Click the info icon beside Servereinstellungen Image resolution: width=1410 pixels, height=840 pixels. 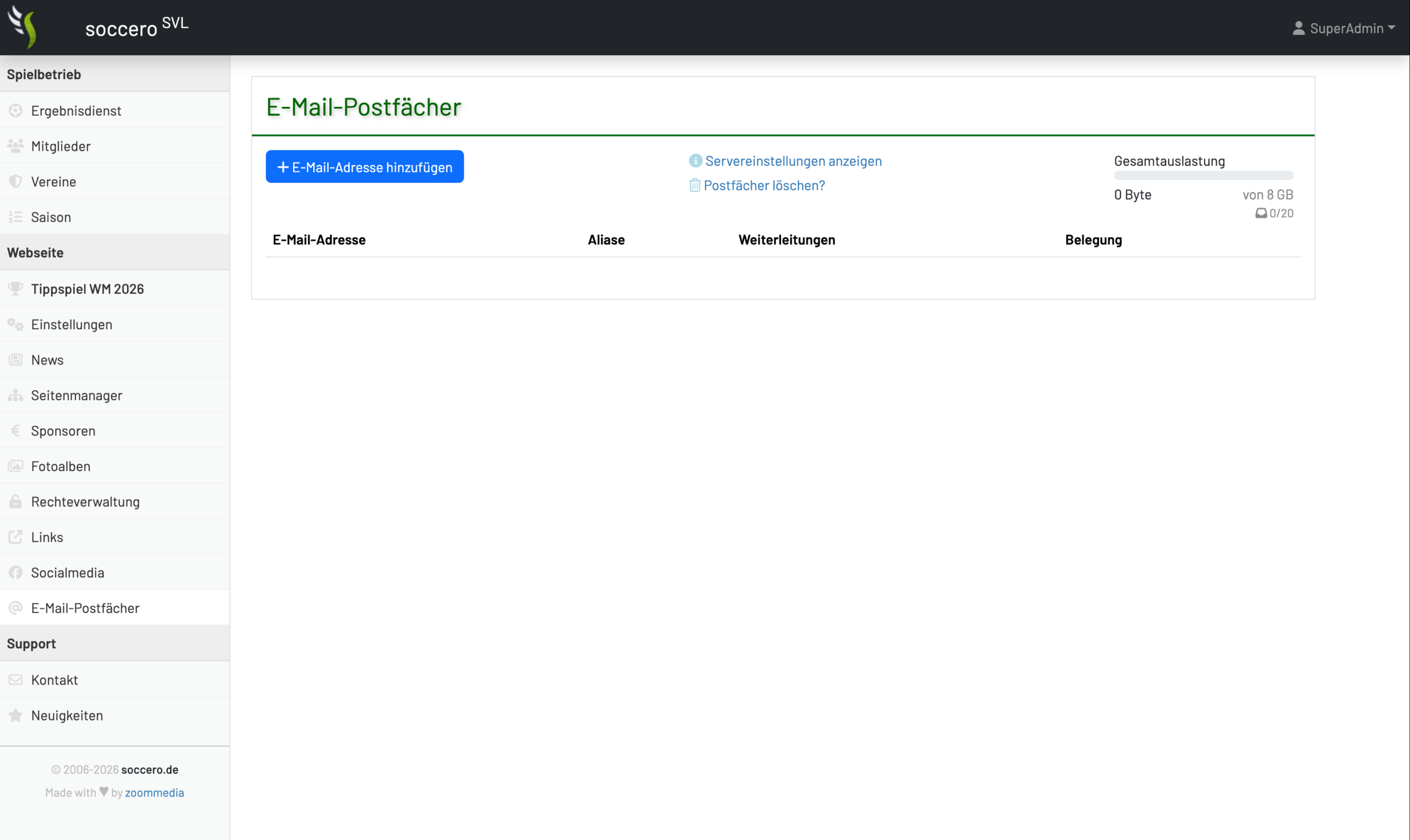(x=696, y=161)
